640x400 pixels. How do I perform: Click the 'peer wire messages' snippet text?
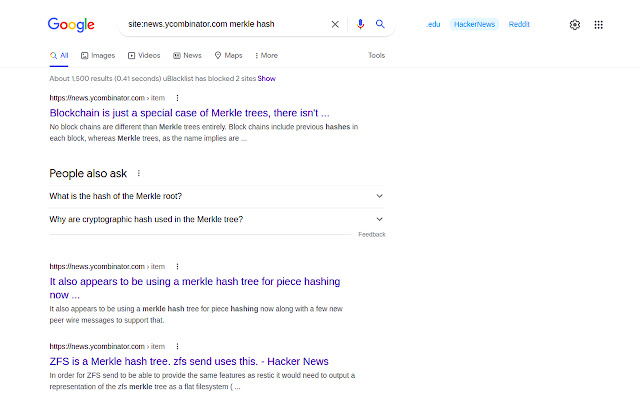(x=107, y=320)
